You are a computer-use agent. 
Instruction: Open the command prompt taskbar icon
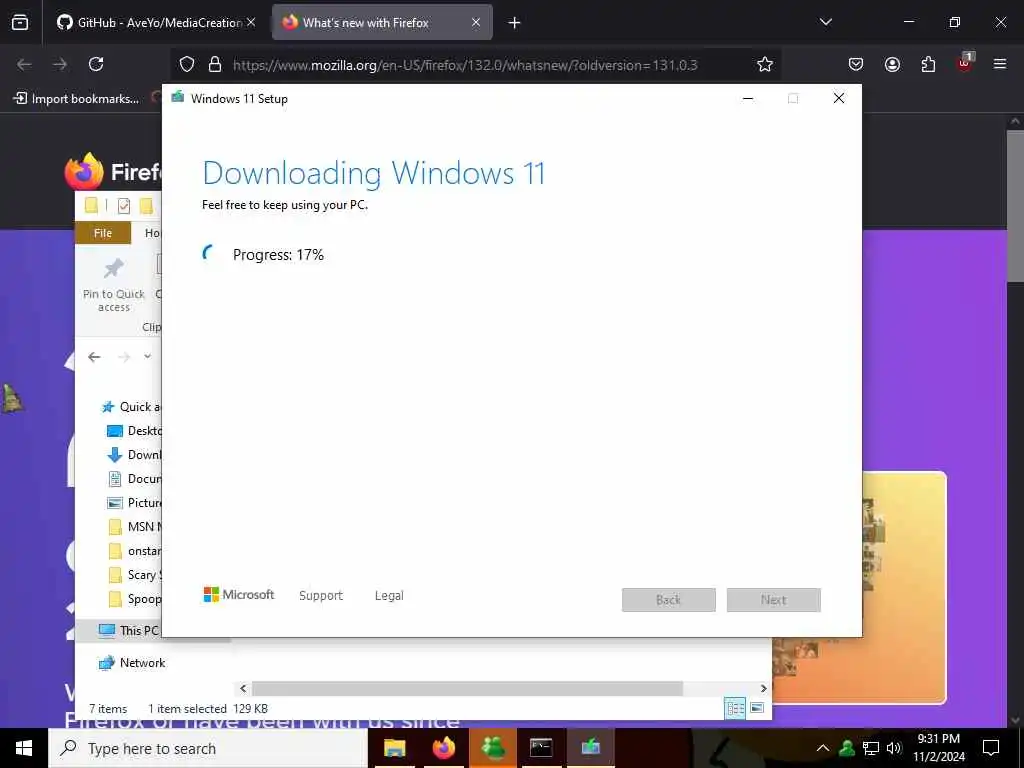[x=541, y=748]
